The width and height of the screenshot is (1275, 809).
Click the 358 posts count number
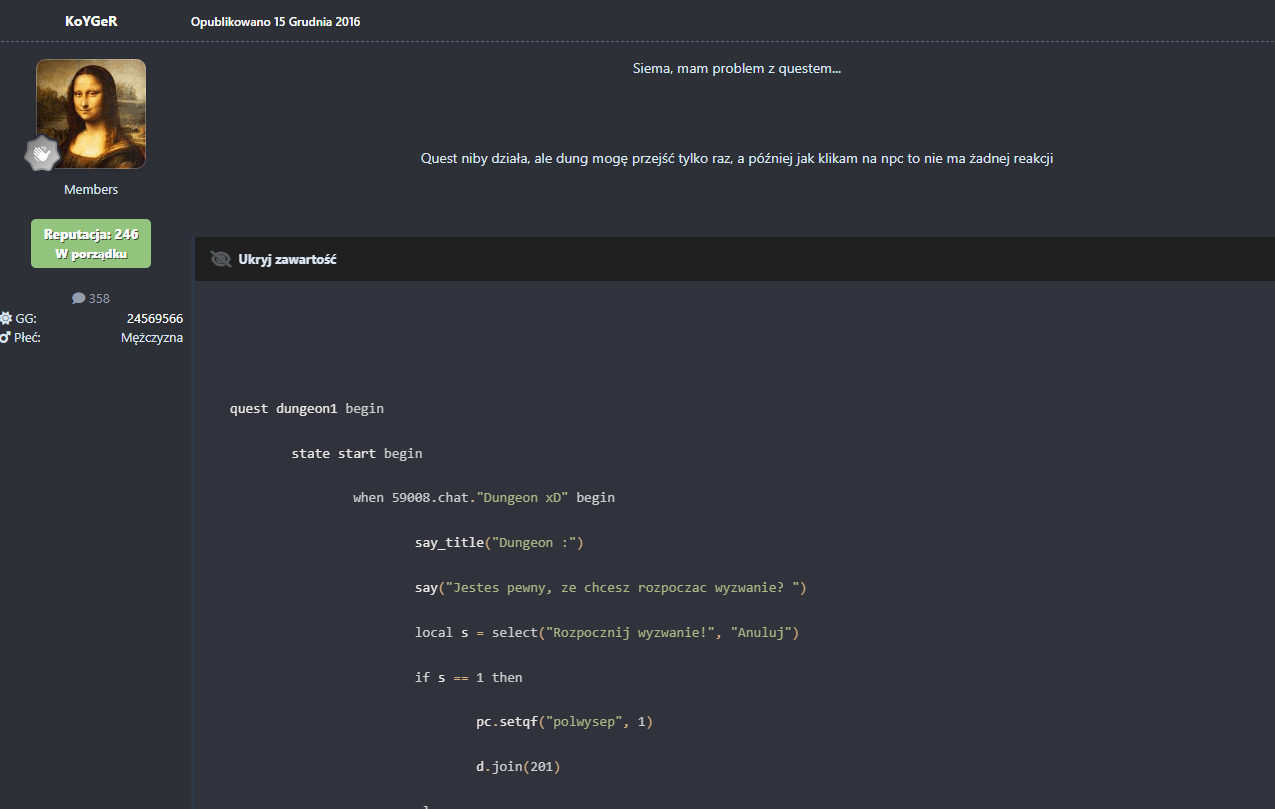(99, 298)
